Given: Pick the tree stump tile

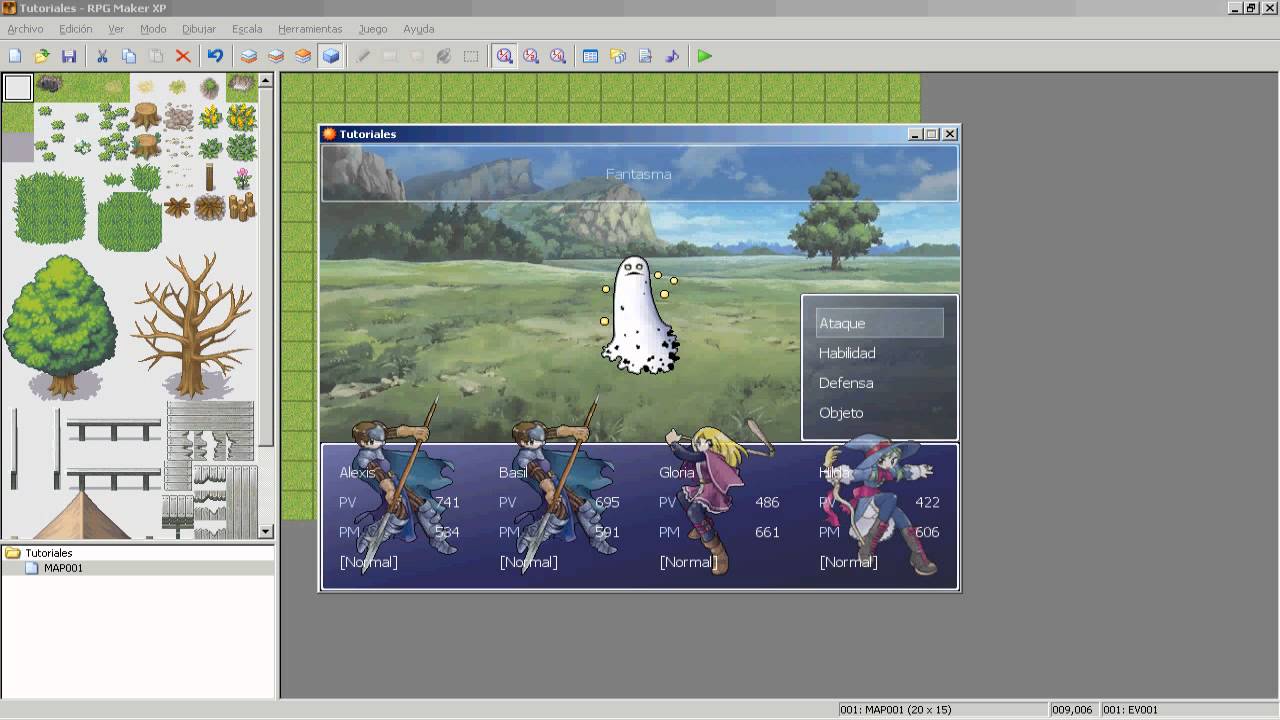Looking at the screenshot, I should pyautogui.click(x=146, y=115).
